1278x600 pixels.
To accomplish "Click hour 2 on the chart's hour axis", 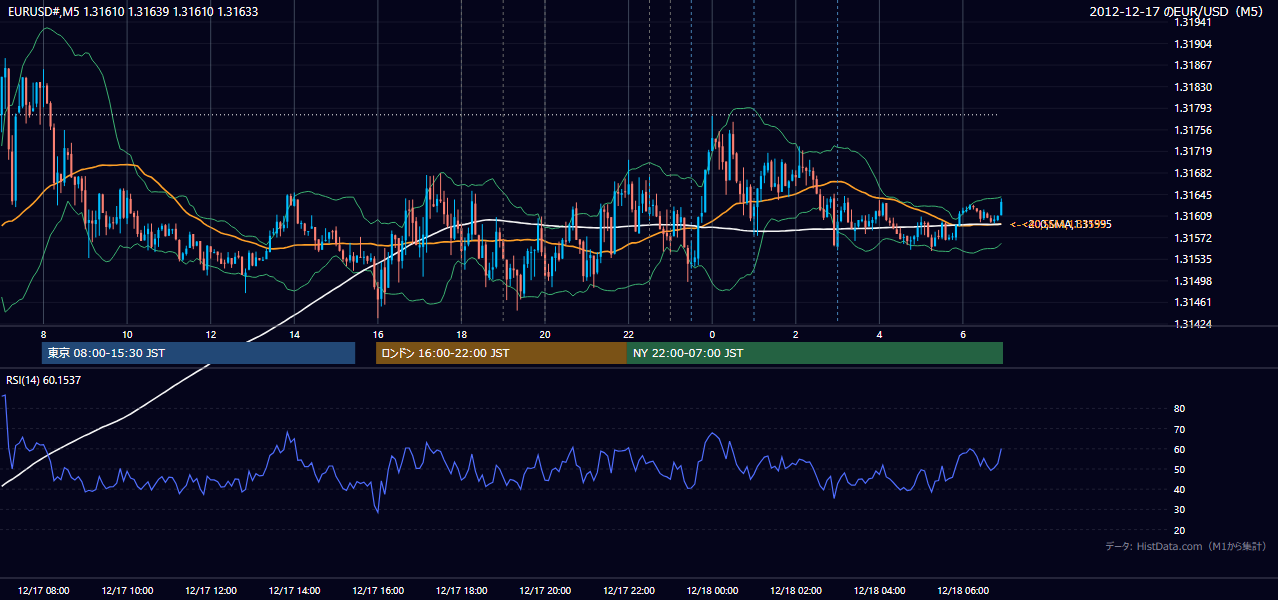I will (x=796, y=334).
